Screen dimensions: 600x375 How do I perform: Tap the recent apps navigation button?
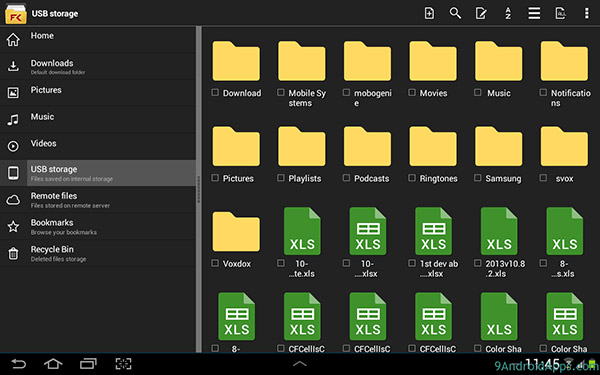pyautogui.click(x=88, y=363)
